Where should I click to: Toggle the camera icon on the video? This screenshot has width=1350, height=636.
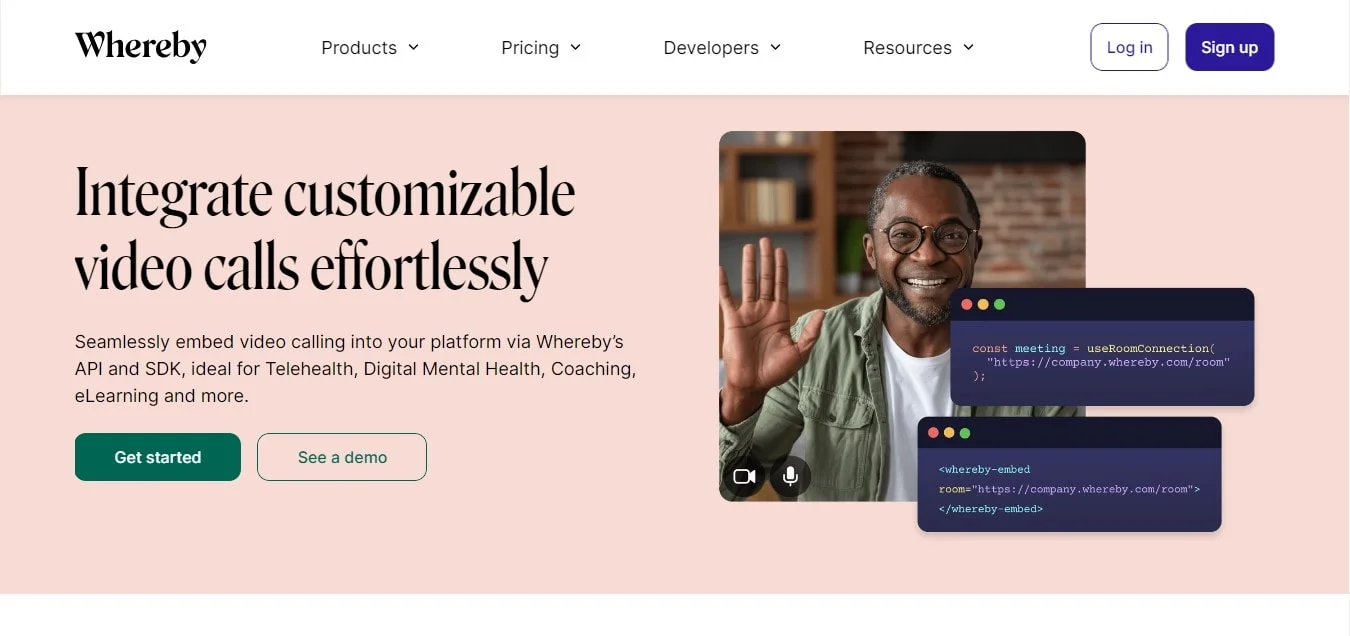(x=744, y=476)
